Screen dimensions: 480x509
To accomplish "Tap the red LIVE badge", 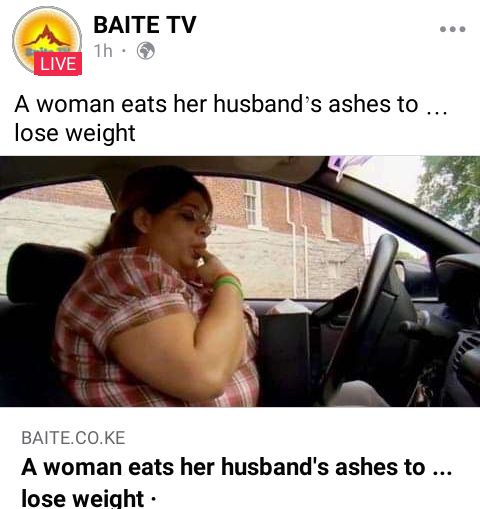I will tap(58, 63).
